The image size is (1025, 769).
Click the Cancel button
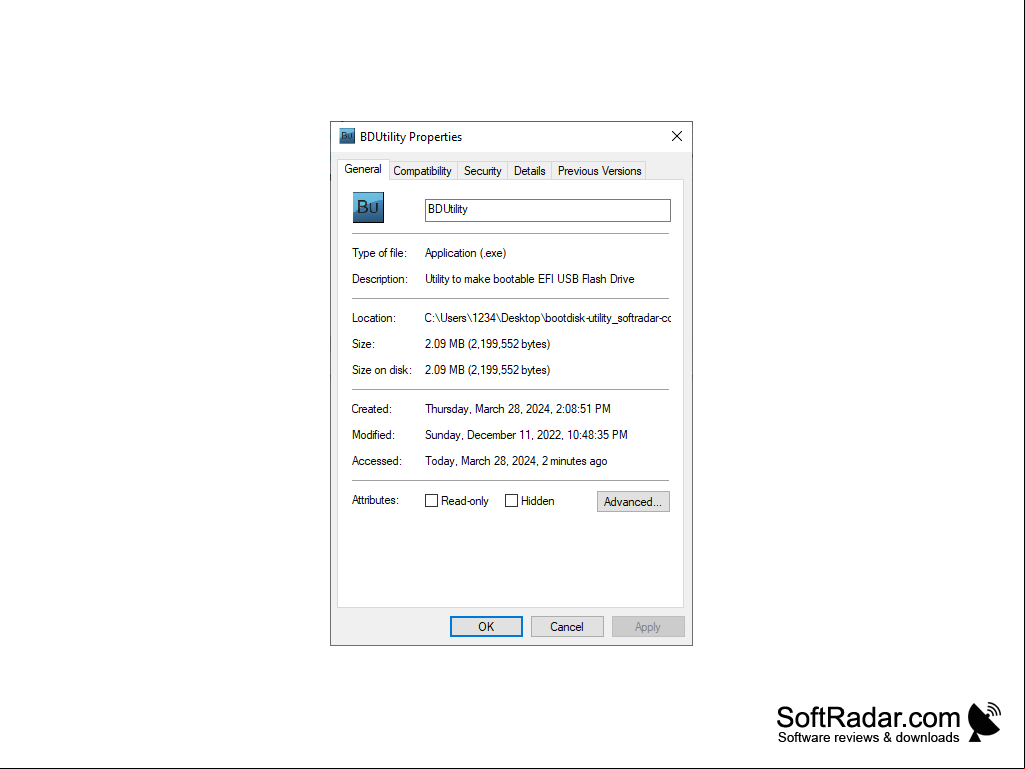(567, 626)
